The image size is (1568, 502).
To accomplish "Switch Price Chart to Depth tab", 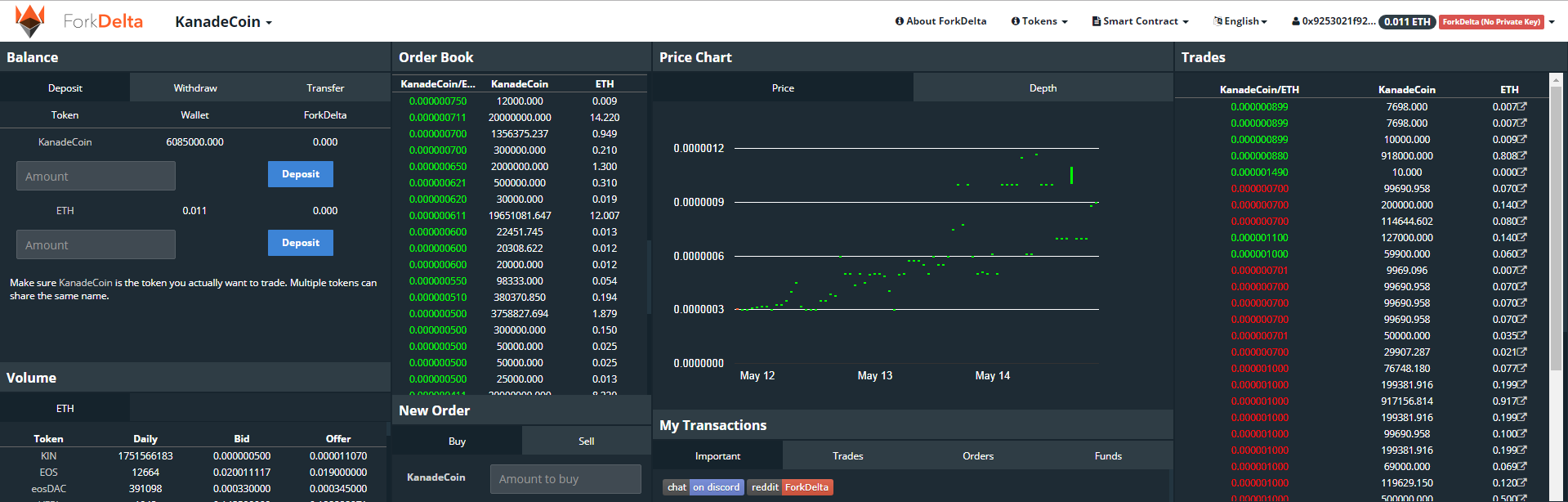I will 1043,87.
